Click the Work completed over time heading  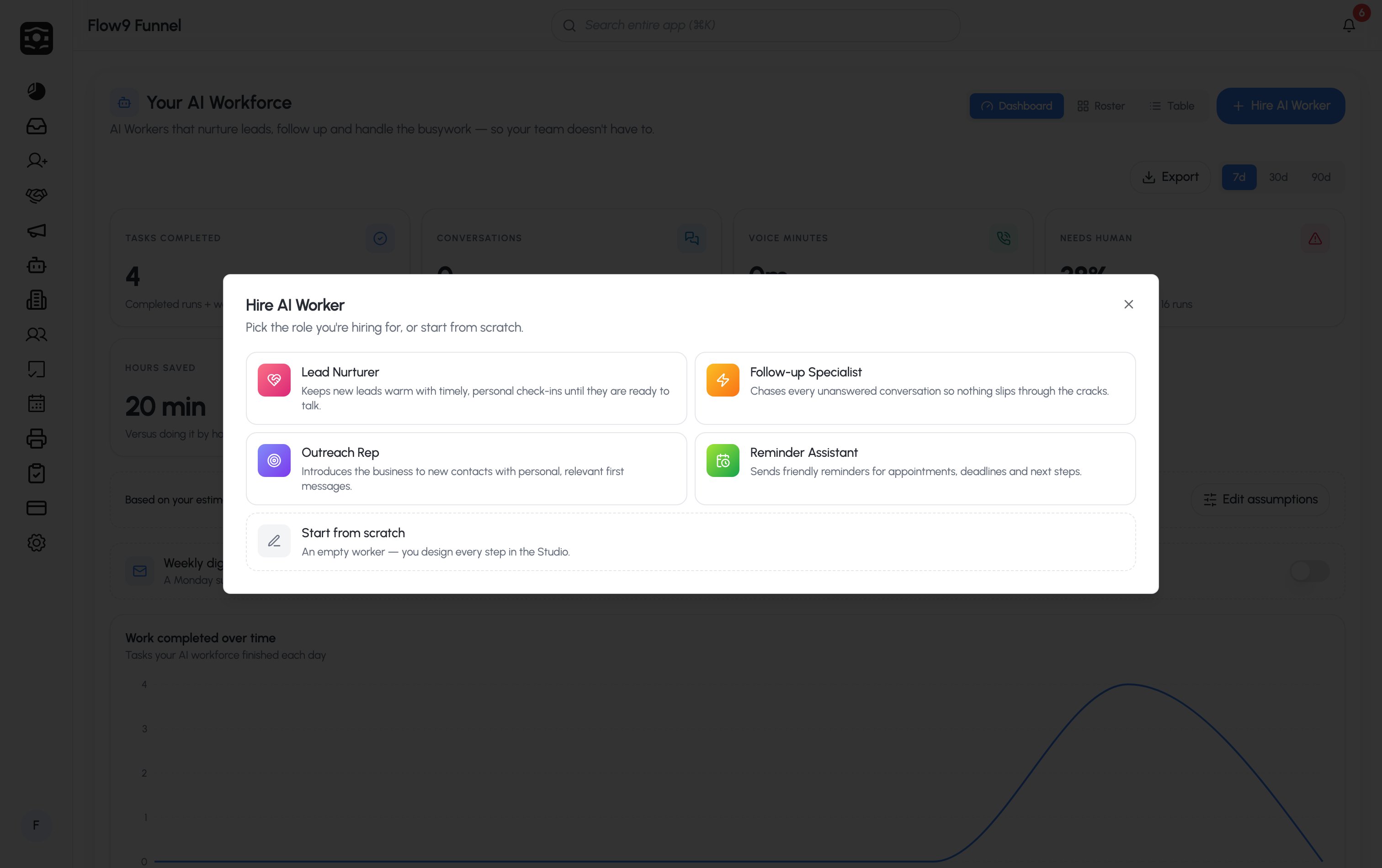tap(200, 638)
